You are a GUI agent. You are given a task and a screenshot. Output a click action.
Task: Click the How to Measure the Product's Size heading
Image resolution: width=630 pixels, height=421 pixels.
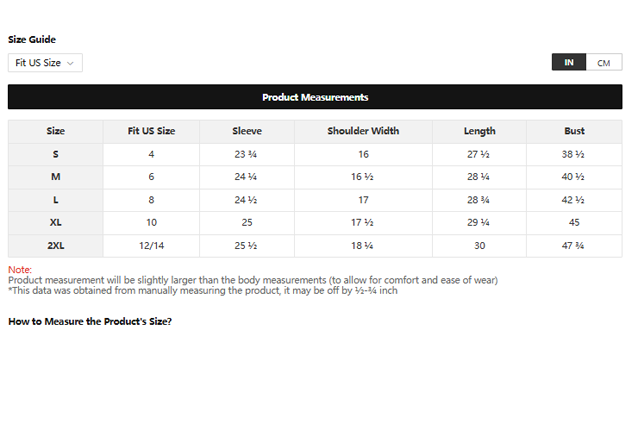pyautogui.click(x=90, y=321)
